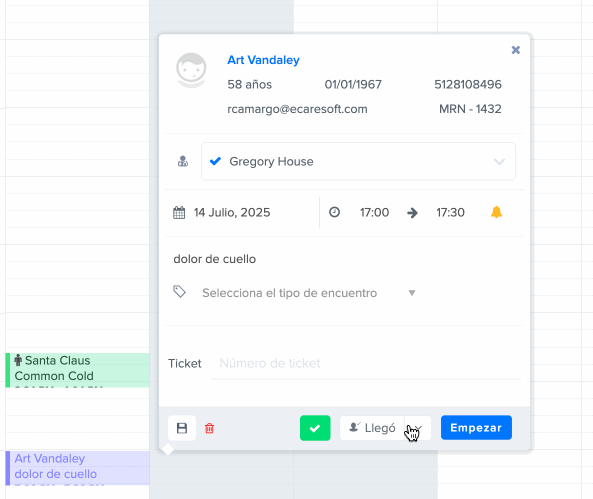Open the calendar date picker icon
Image resolution: width=593 pixels, height=499 pixels.
[179, 213]
